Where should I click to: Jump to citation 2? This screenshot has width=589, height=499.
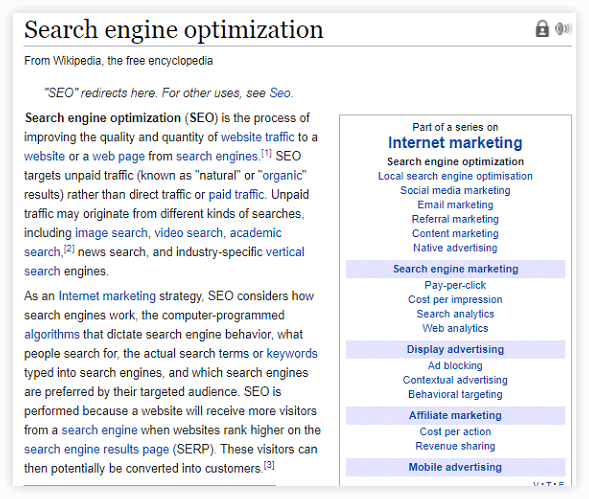[x=69, y=249]
